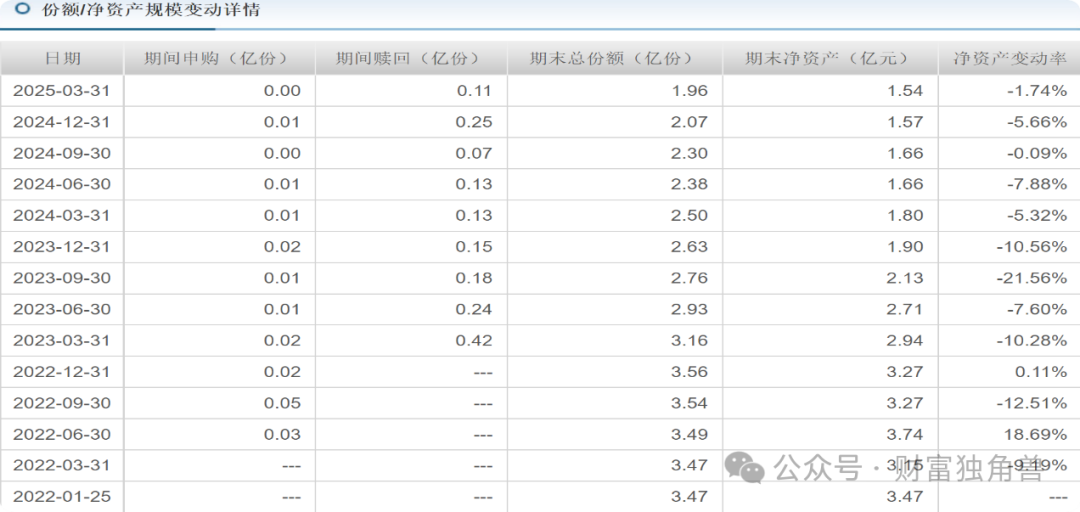Click the date cell 2022-06-30

pyautogui.click(x=62, y=434)
